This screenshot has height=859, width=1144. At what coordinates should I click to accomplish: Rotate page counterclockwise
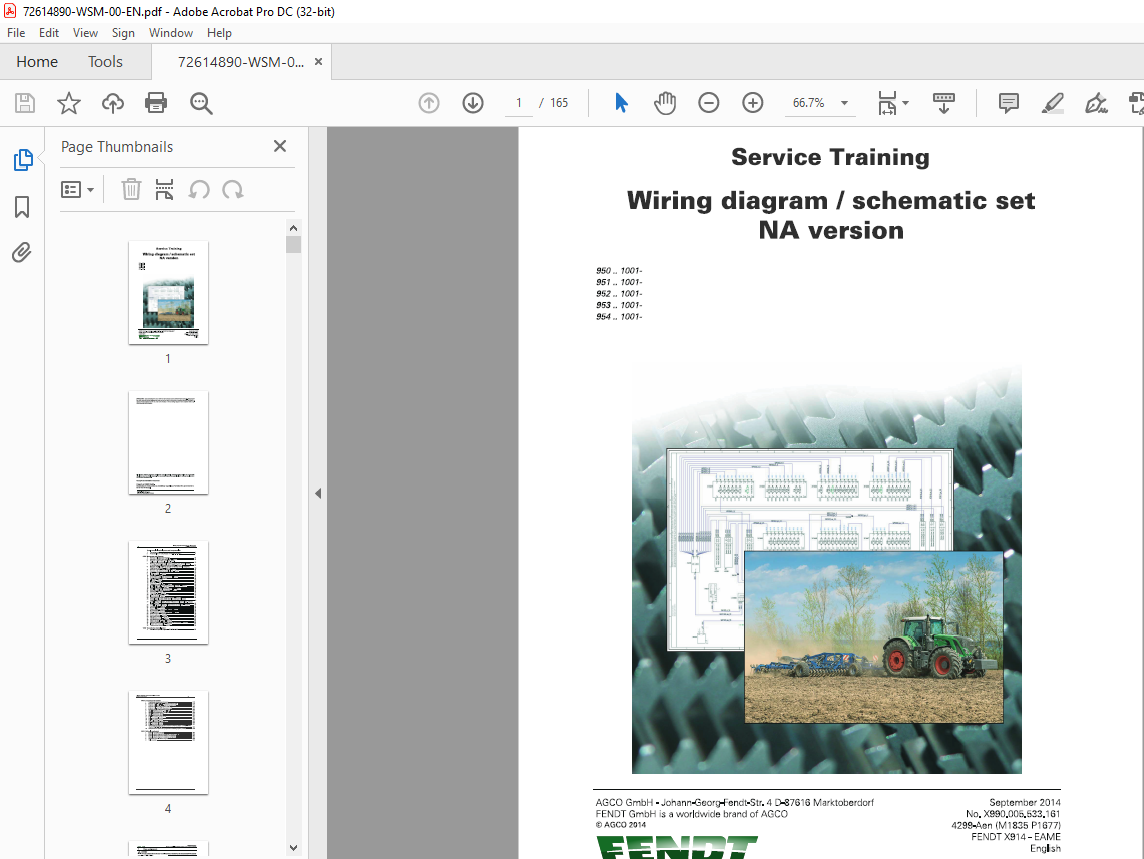coord(198,190)
